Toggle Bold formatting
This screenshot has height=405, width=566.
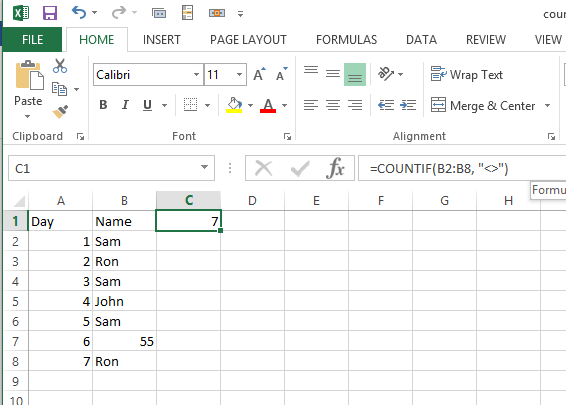coord(103,105)
